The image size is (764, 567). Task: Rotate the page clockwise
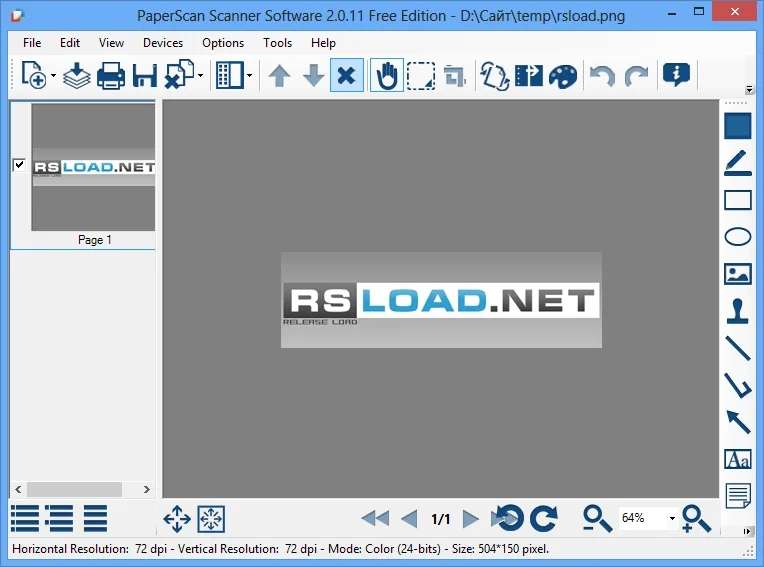coord(543,518)
